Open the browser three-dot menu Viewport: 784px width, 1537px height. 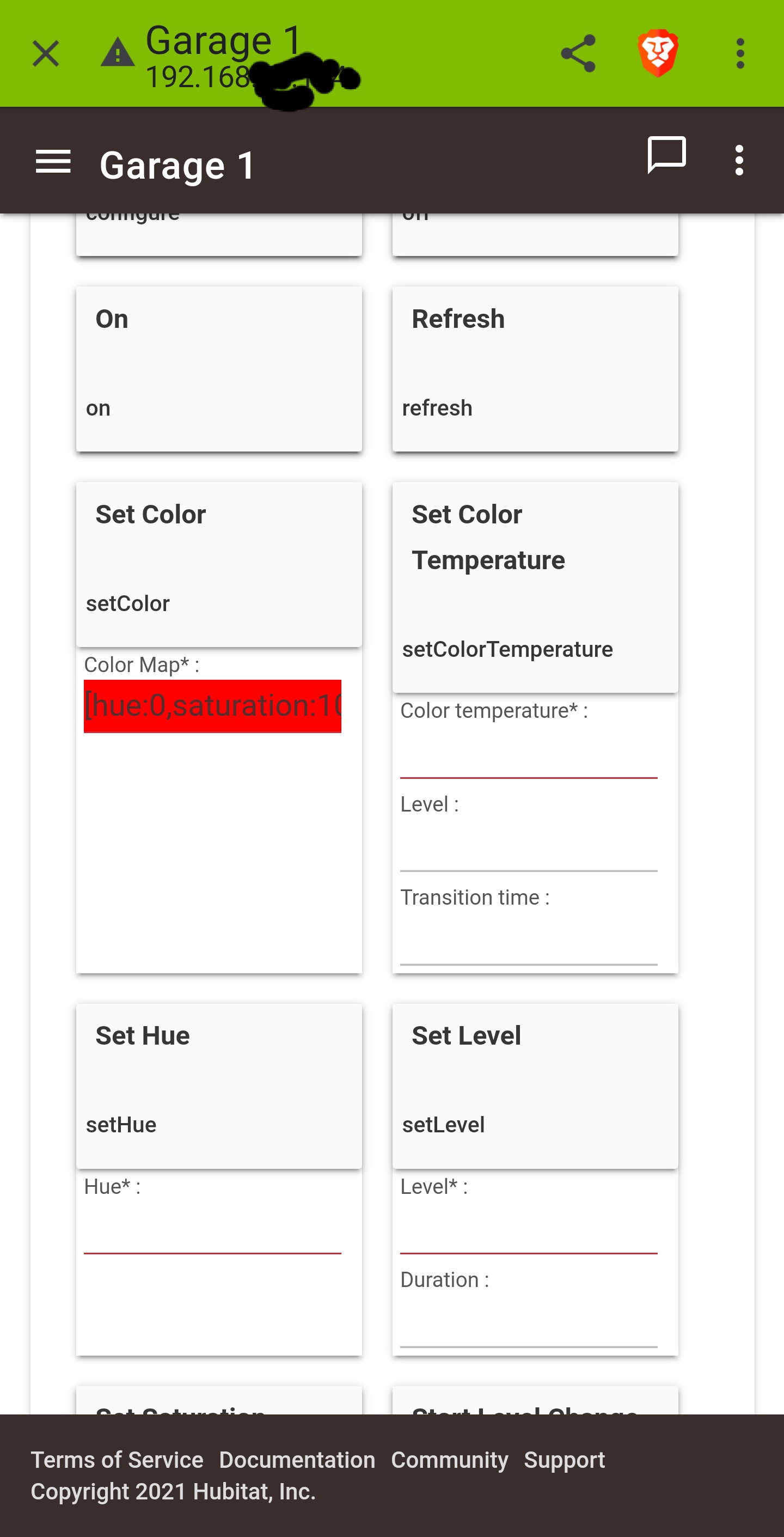740,54
